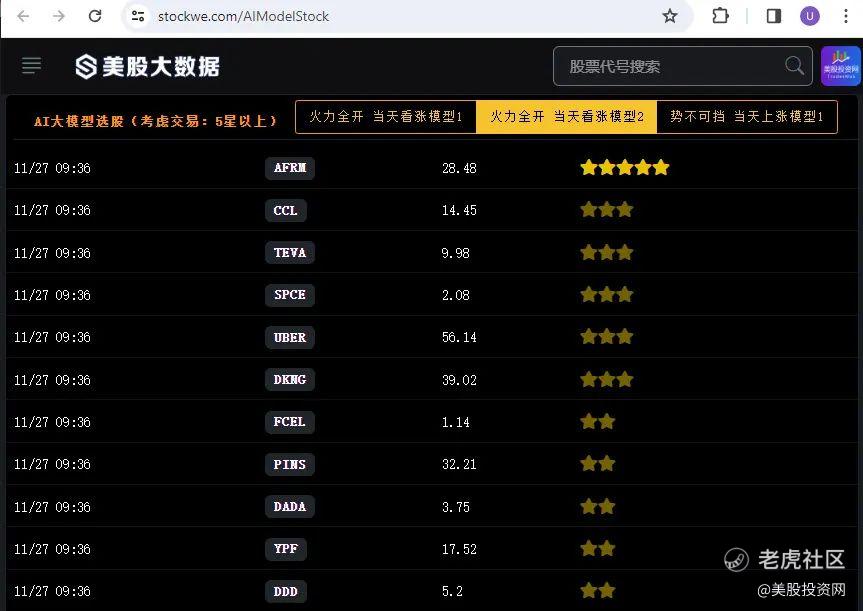Viewport: 863px width, 611px height.
Task: Click the two-star rating for DADA
Action: tap(598, 506)
